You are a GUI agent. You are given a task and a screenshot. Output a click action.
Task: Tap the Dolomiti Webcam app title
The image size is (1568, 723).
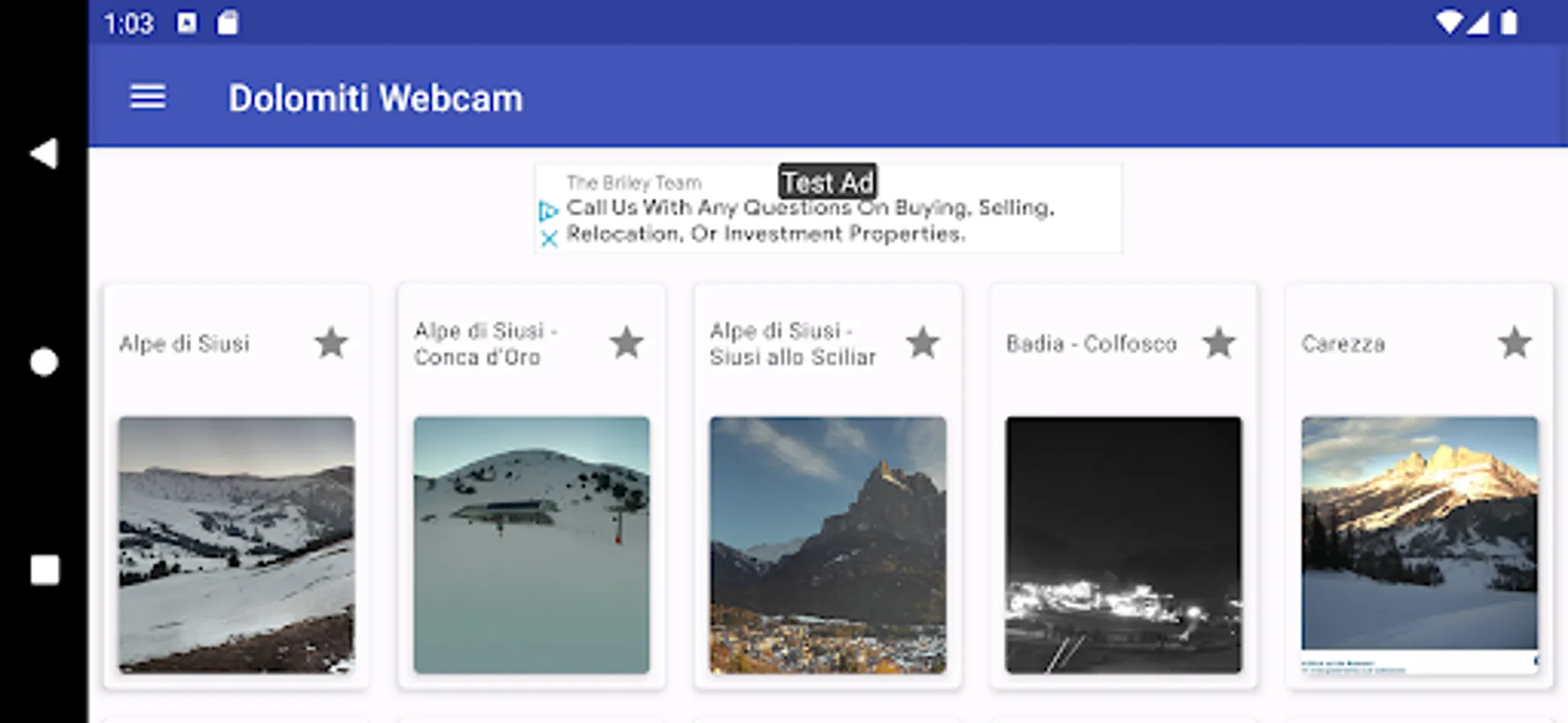tap(376, 99)
